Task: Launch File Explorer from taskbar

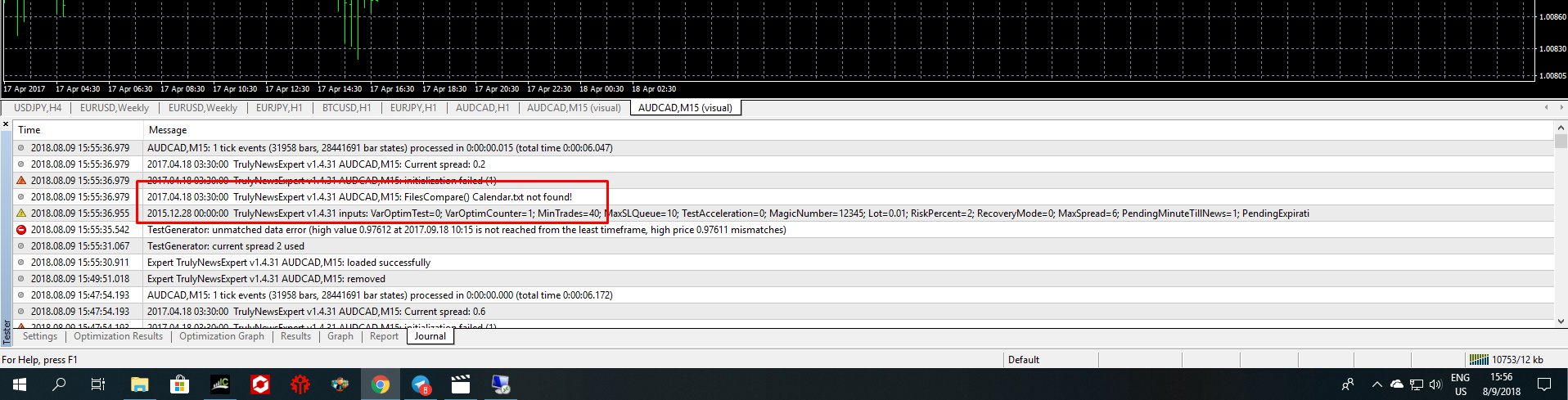Action: (x=139, y=384)
